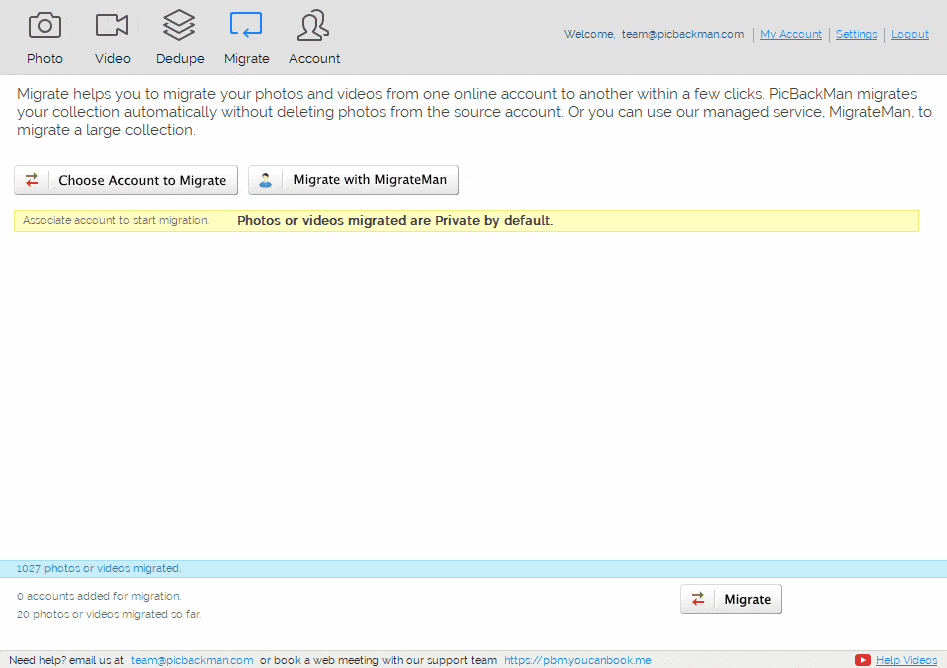Click the red YouTube play icon

[862, 660]
